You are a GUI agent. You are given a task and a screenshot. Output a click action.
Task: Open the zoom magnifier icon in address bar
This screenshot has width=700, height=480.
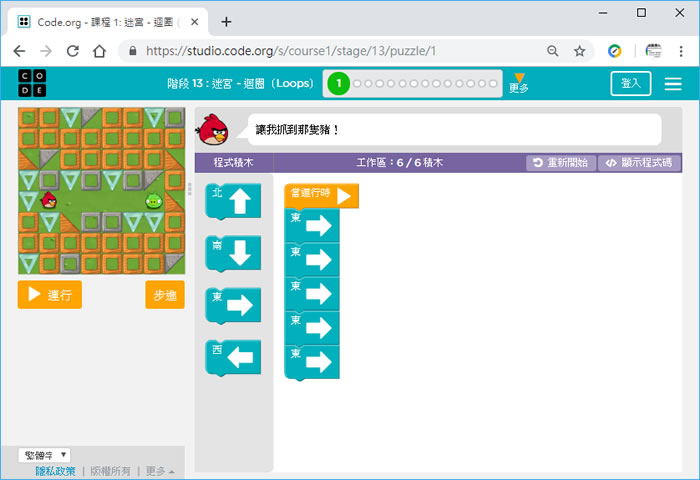(x=553, y=51)
